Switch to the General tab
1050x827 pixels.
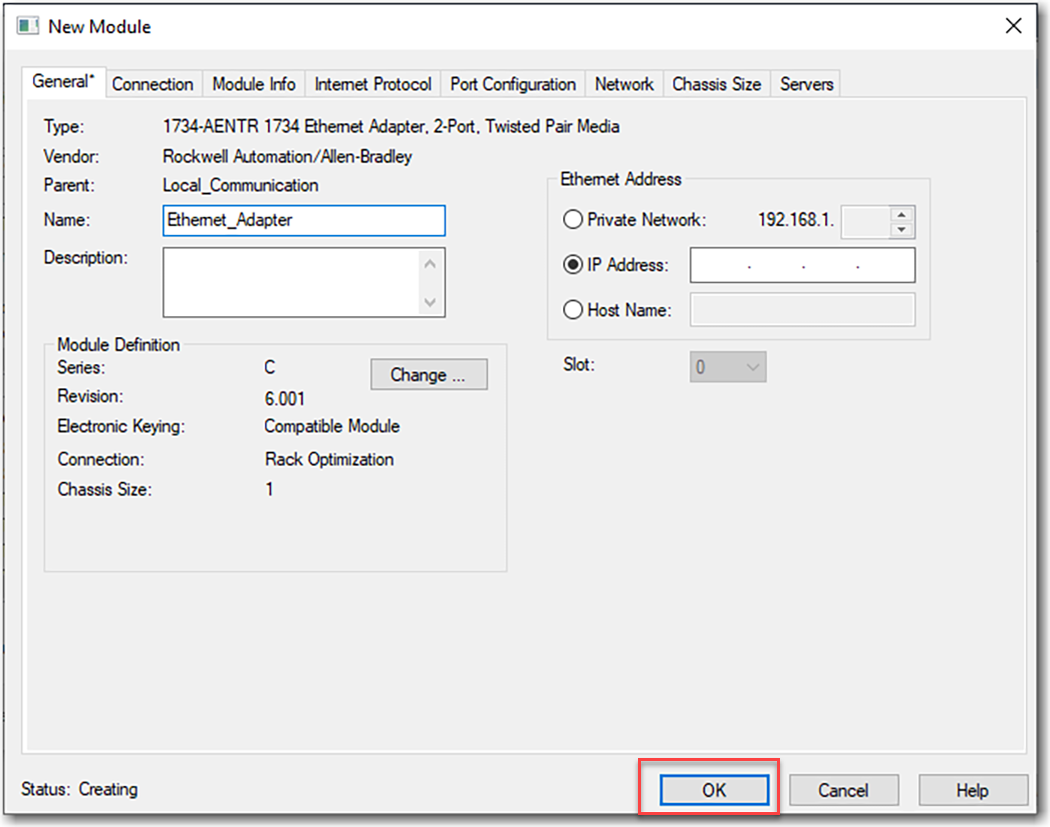pyautogui.click(x=64, y=82)
